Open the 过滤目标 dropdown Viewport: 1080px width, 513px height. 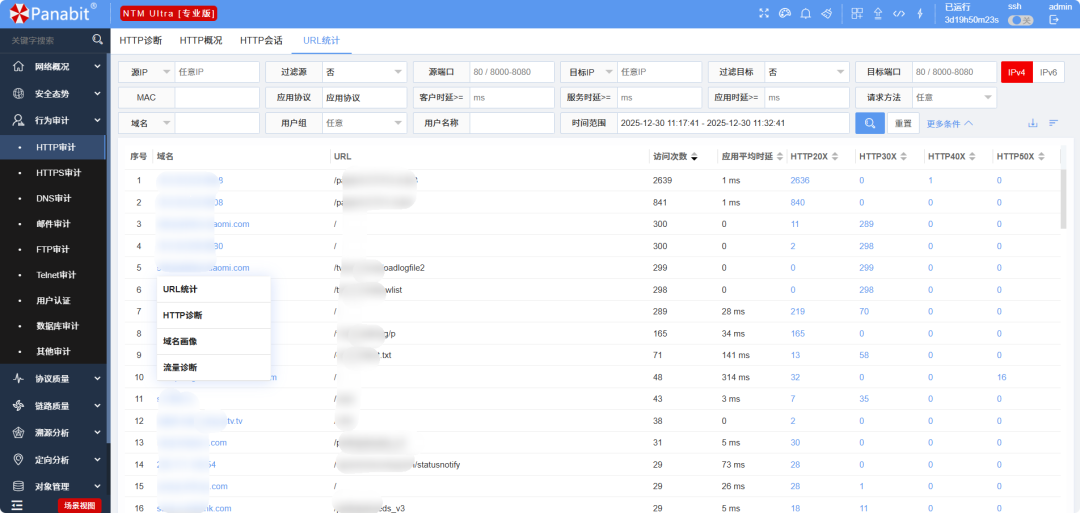pos(807,72)
